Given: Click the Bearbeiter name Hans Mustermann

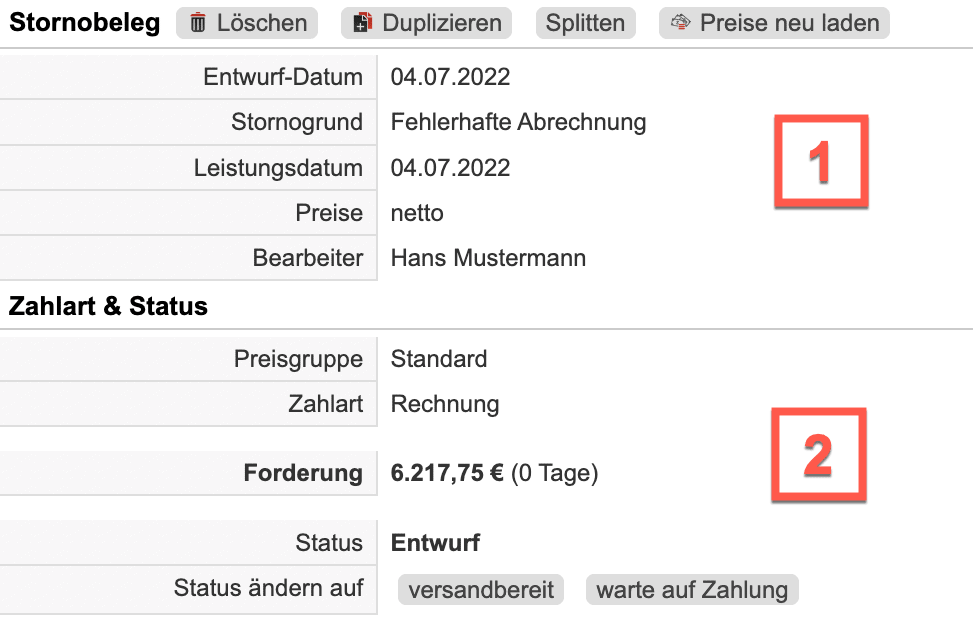Looking at the screenshot, I should pyautogui.click(x=488, y=258).
